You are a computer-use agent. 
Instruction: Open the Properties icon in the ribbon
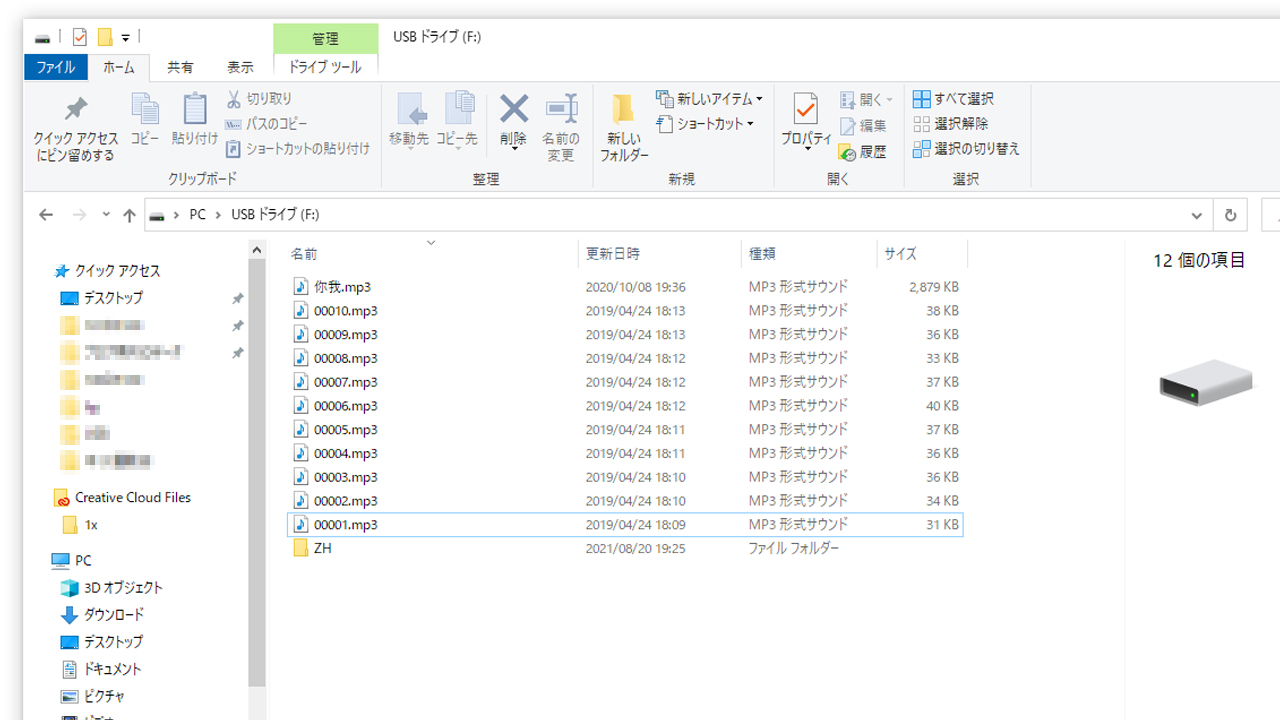[x=805, y=108]
